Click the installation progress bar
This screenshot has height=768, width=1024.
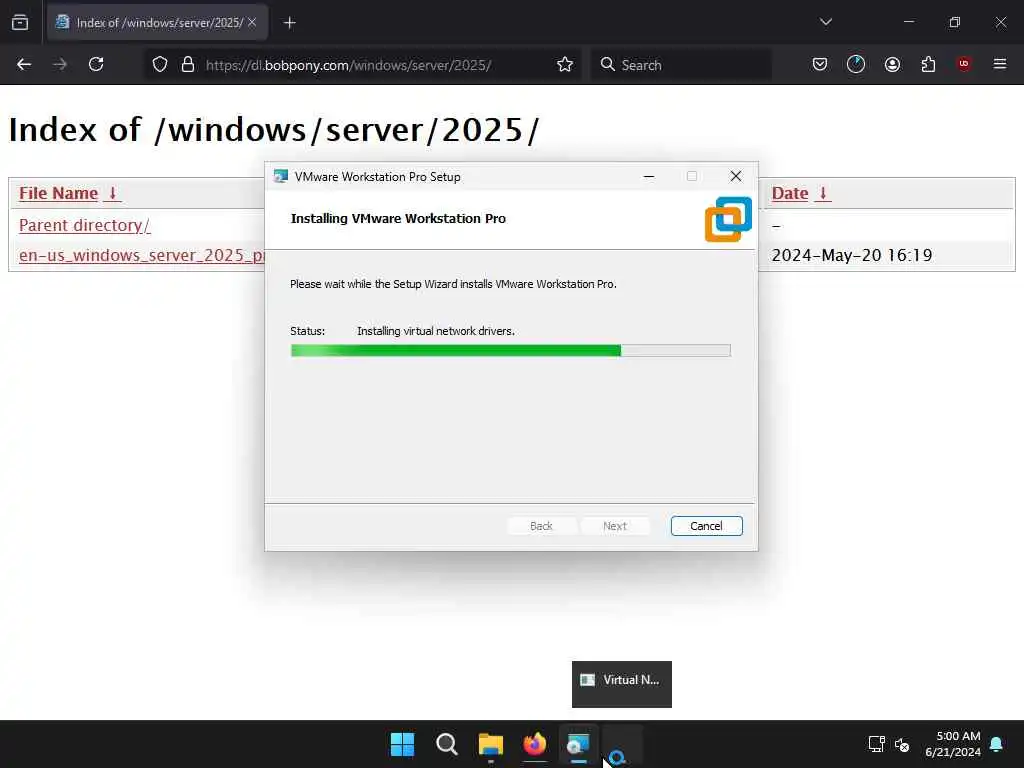click(x=510, y=351)
